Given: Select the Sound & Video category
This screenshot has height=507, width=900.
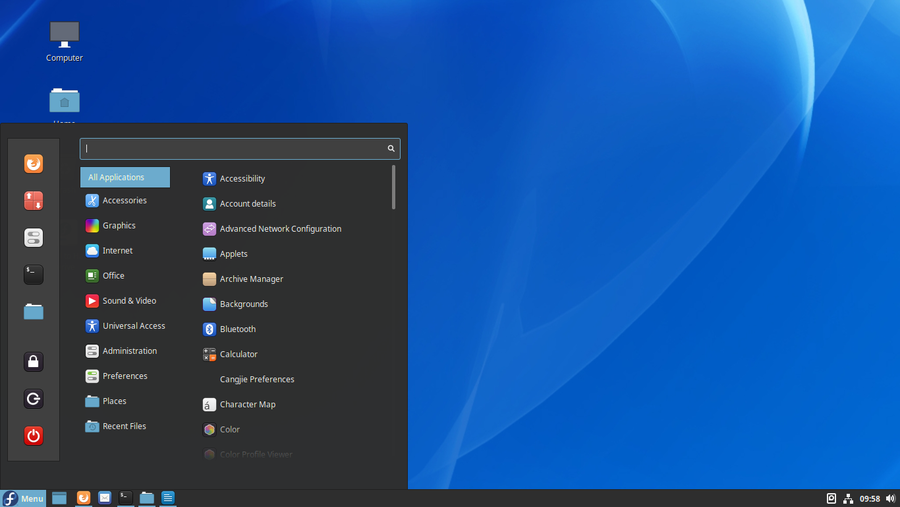Looking at the screenshot, I should (x=129, y=301).
